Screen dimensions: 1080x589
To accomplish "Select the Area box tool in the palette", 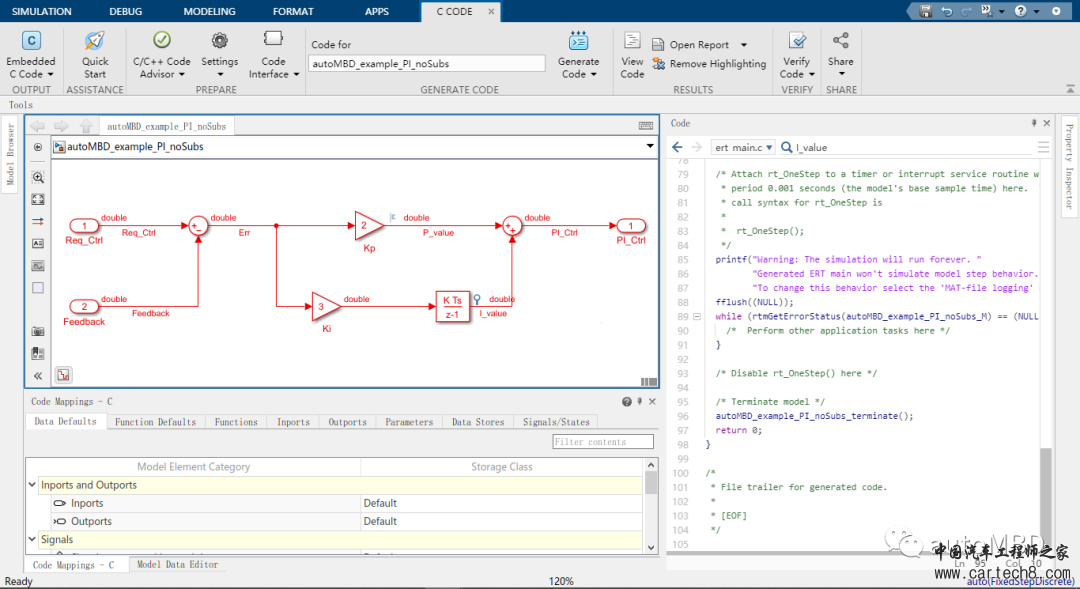I will 38,287.
